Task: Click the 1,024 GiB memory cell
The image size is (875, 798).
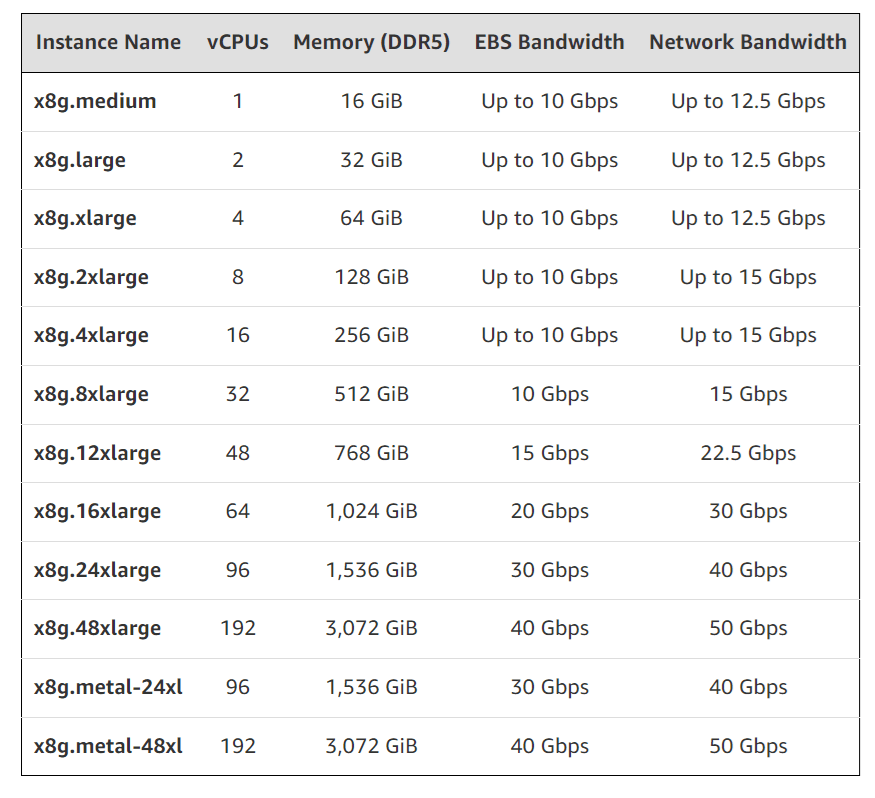Action: tap(371, 511)
